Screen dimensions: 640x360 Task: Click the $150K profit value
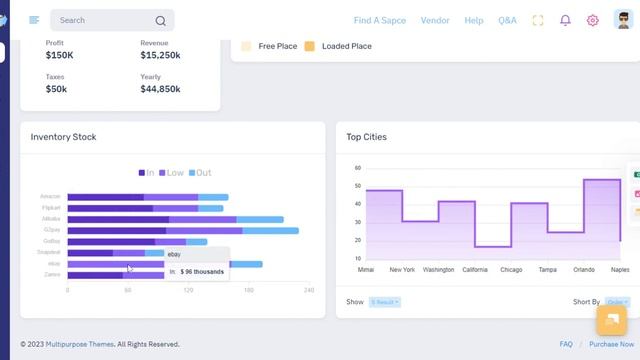[x=60, y=55]
